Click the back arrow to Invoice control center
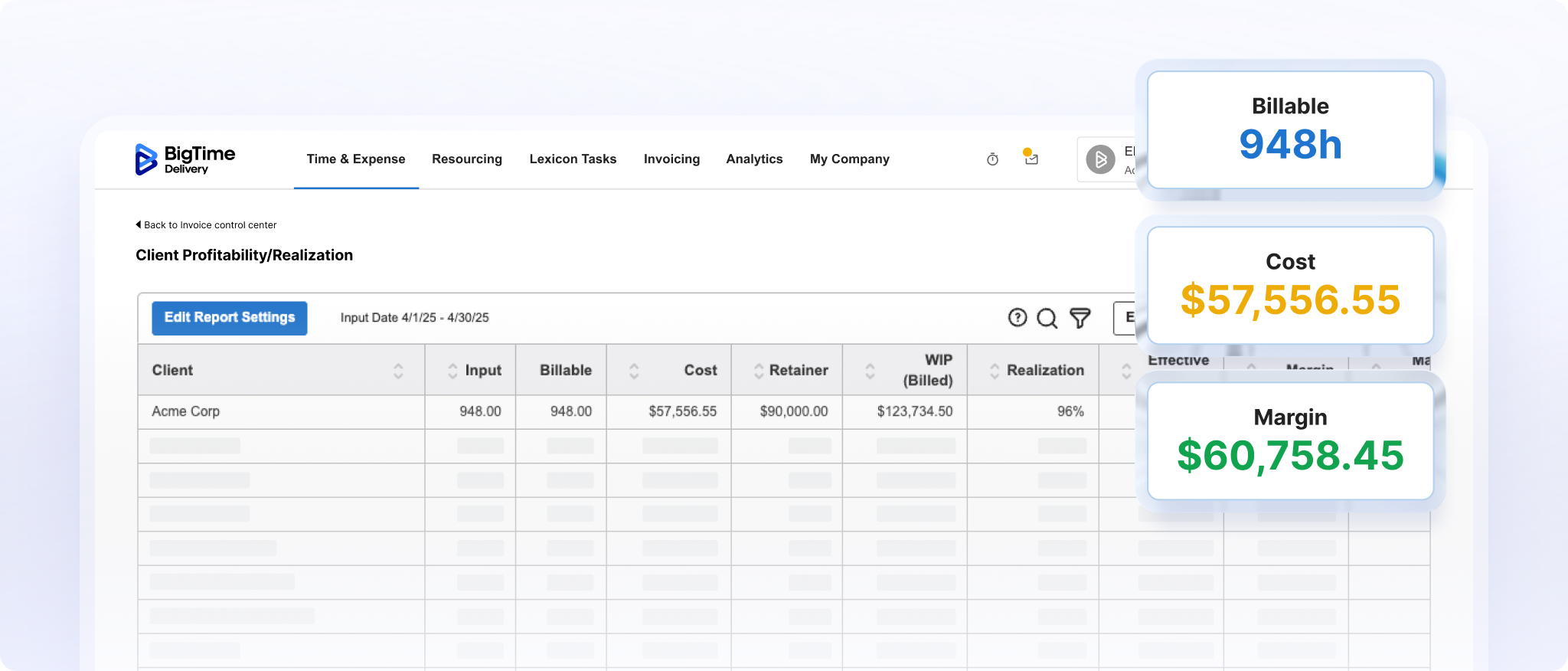 139,224
